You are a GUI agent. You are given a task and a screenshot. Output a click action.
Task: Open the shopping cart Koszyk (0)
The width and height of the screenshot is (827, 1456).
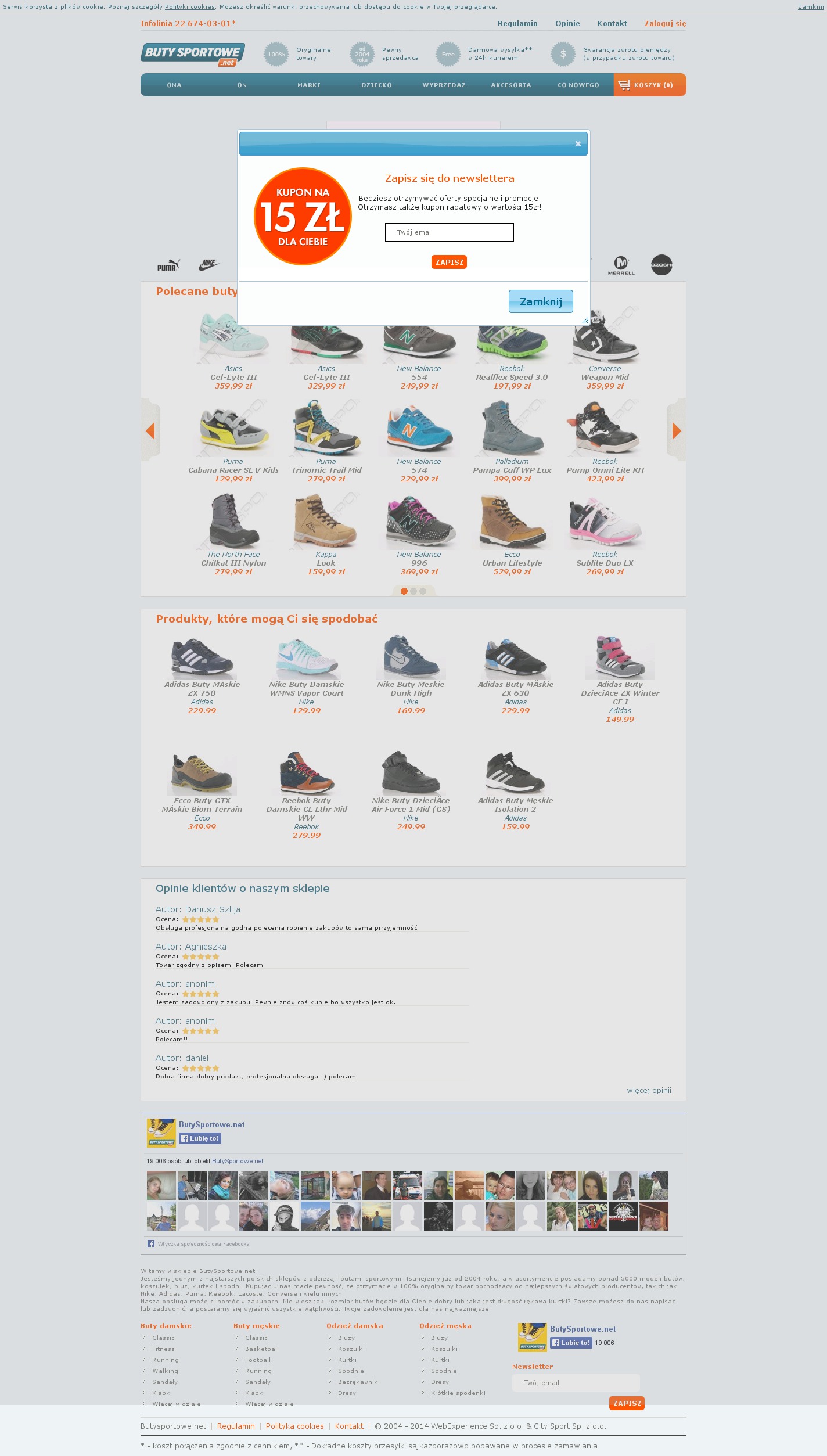(x=650, y=85)
